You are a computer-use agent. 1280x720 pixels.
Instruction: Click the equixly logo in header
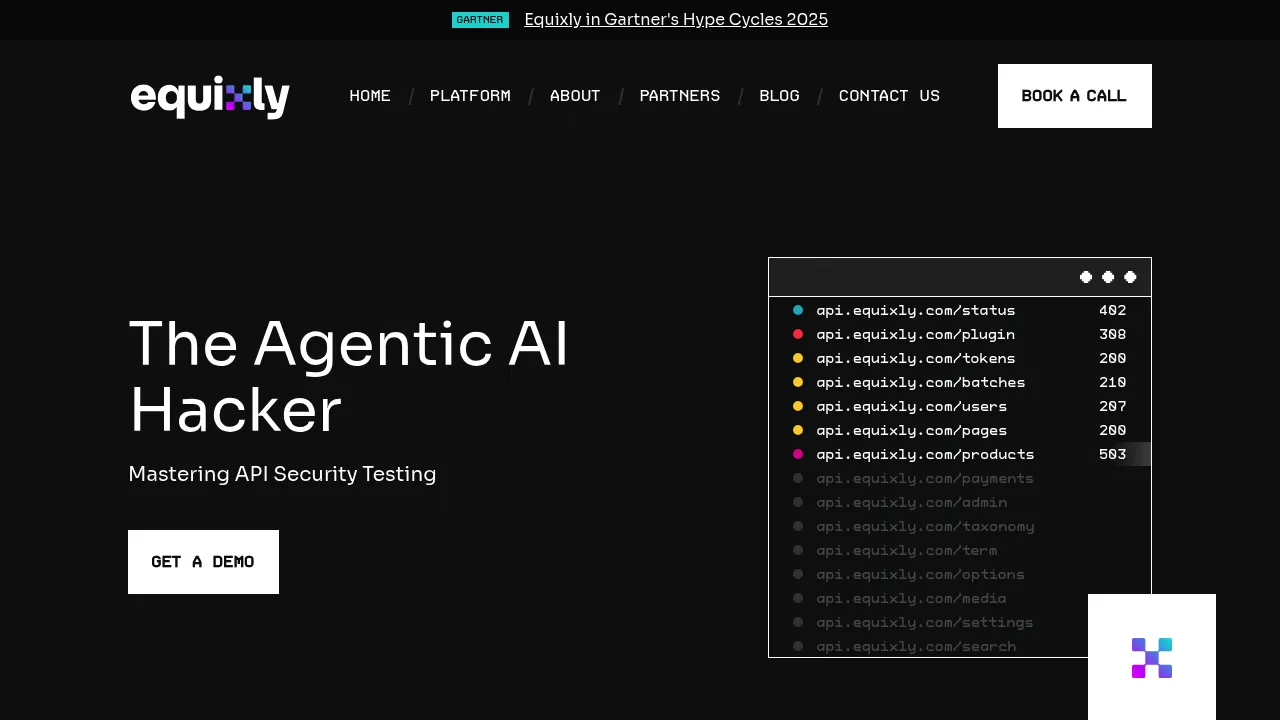[210, 96]
